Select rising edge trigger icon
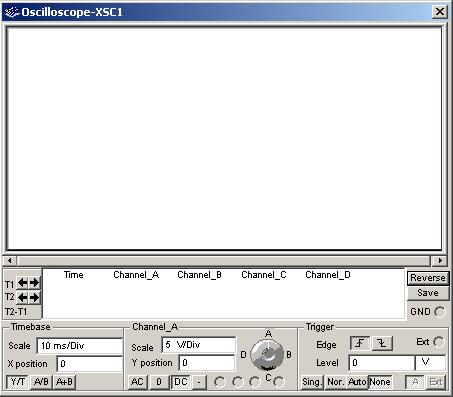Screen dimensions: 453x397 click(x=360, y=343)
